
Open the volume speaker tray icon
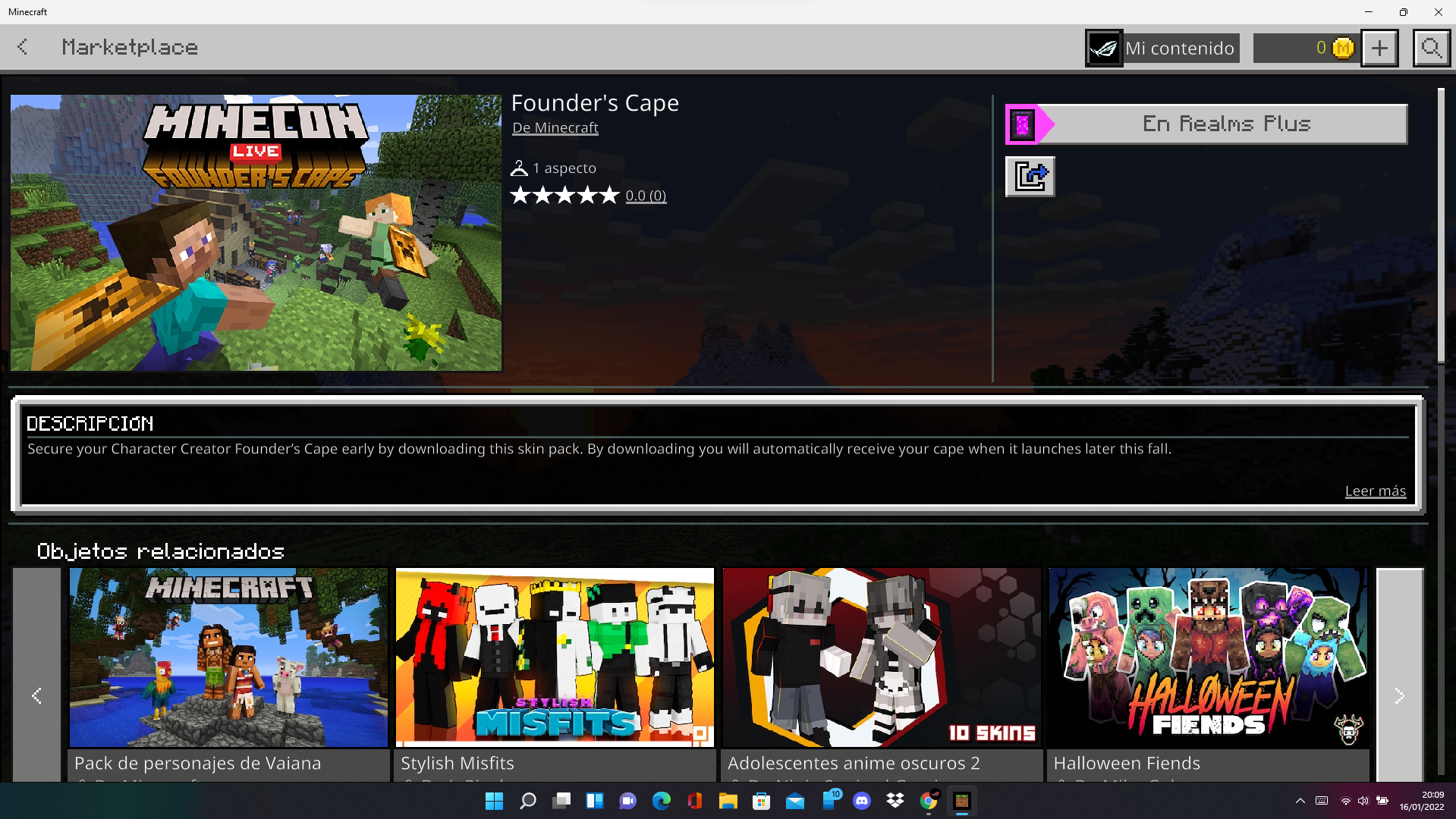click(1363, 801)
